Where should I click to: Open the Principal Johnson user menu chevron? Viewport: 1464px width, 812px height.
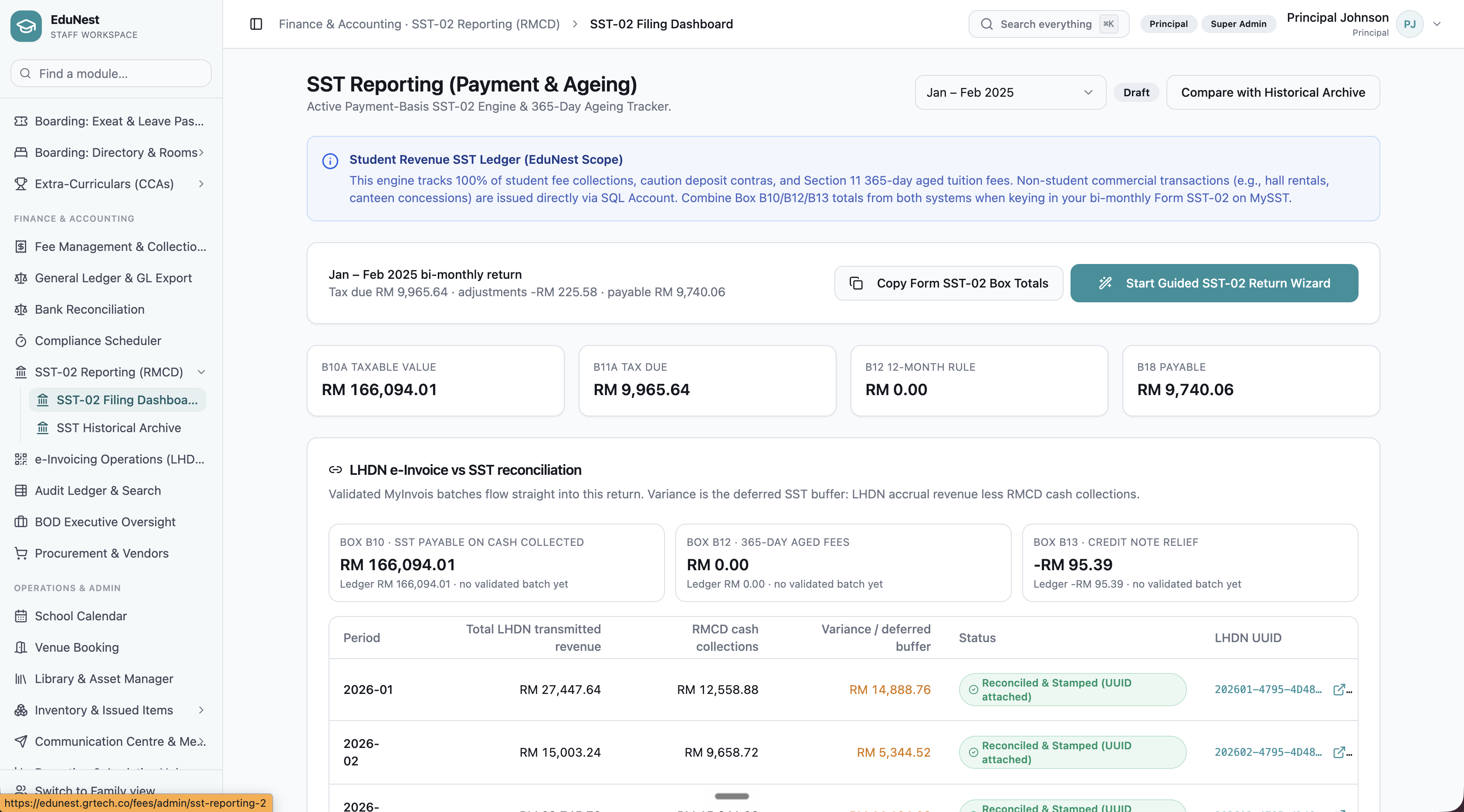[1437, 24]
